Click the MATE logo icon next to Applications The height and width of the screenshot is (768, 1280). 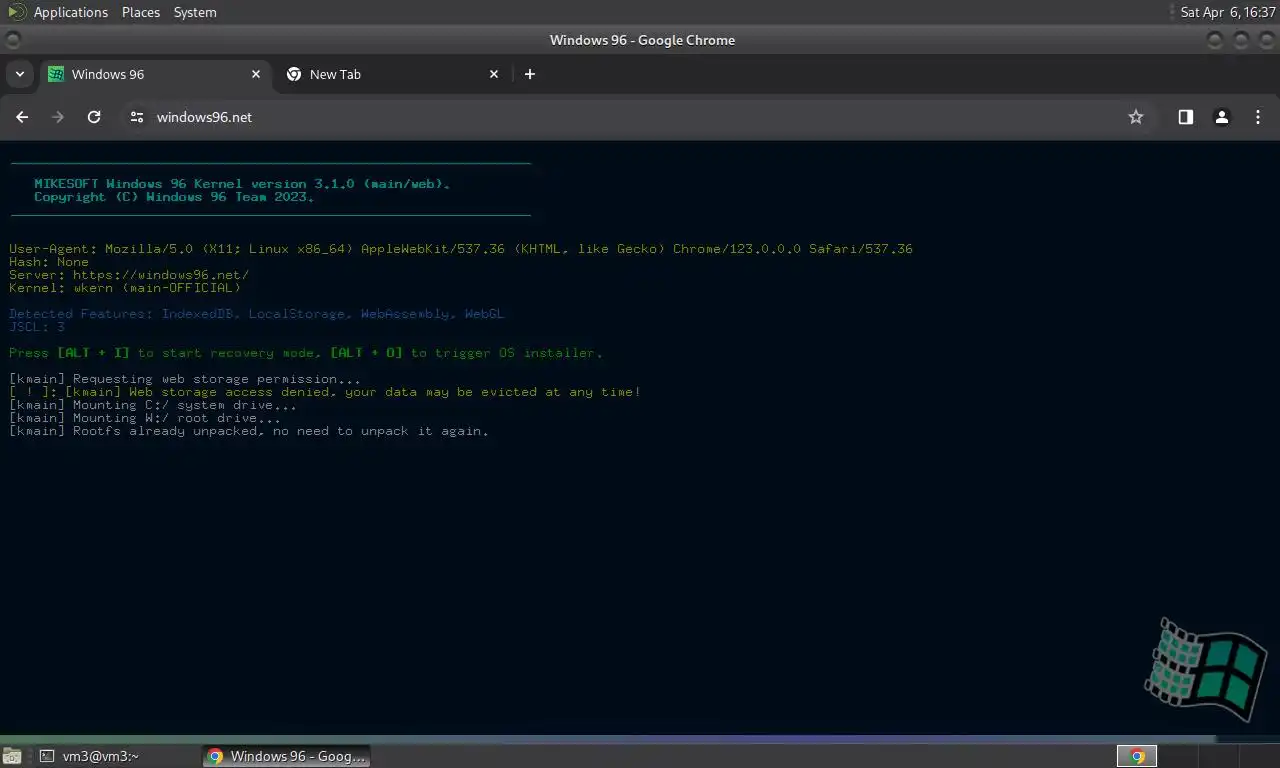tap(17, 12)
